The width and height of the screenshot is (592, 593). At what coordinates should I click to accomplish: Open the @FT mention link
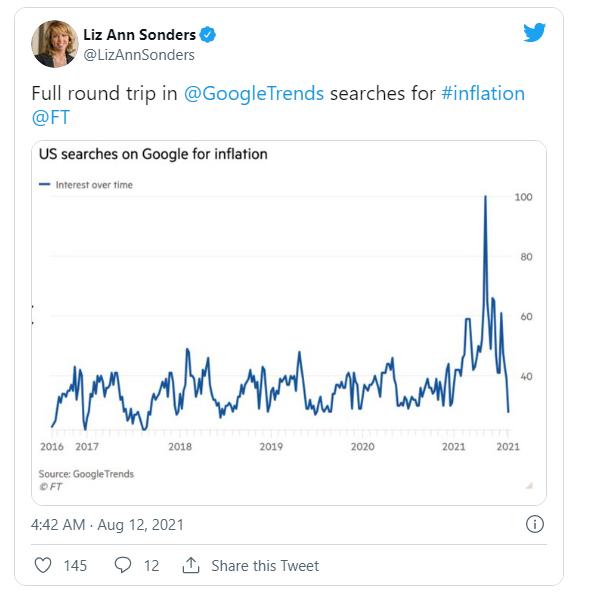tap(51, 117)
